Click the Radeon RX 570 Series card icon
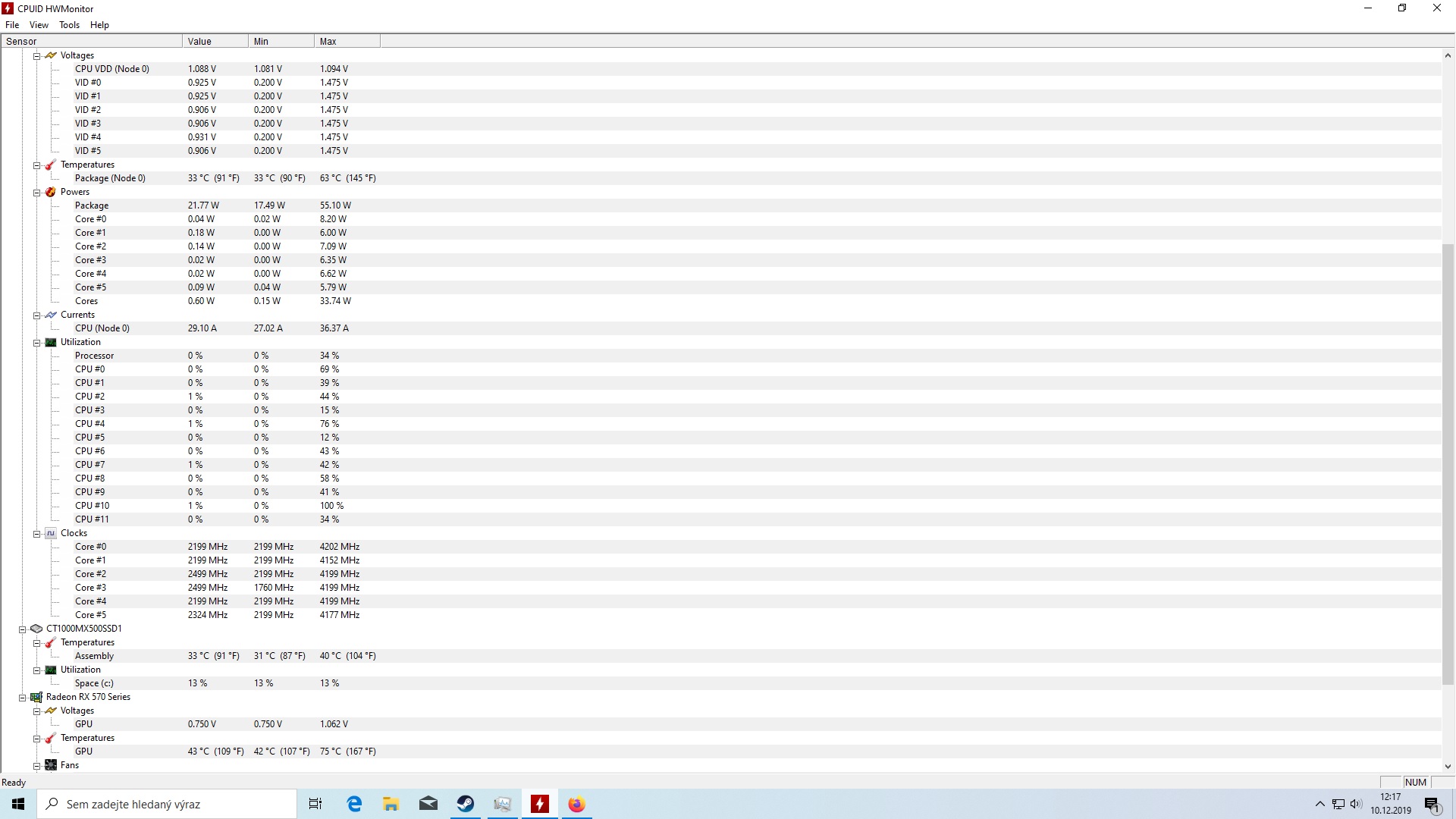This screenshot has width=1456, height=819. point(36,697)
